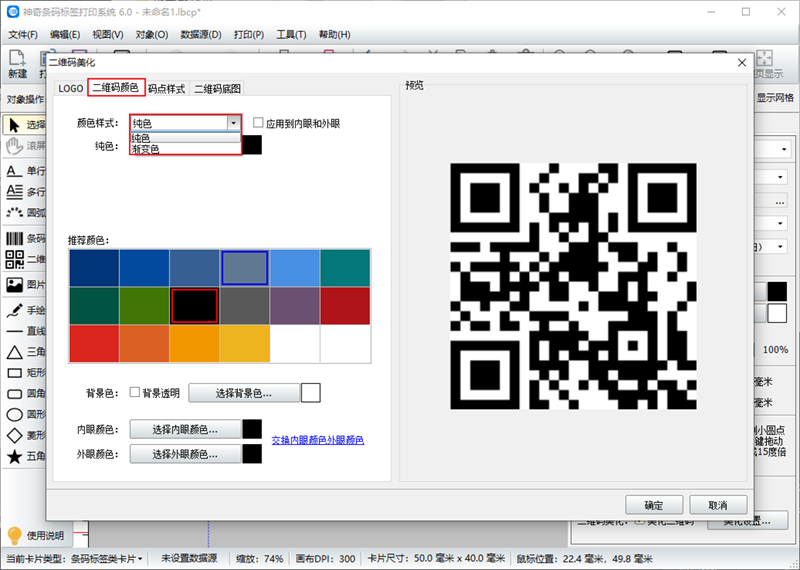The image size is (800, 570).
Task: Choose the picture tool icon
Action: click(x=14, y=284)
